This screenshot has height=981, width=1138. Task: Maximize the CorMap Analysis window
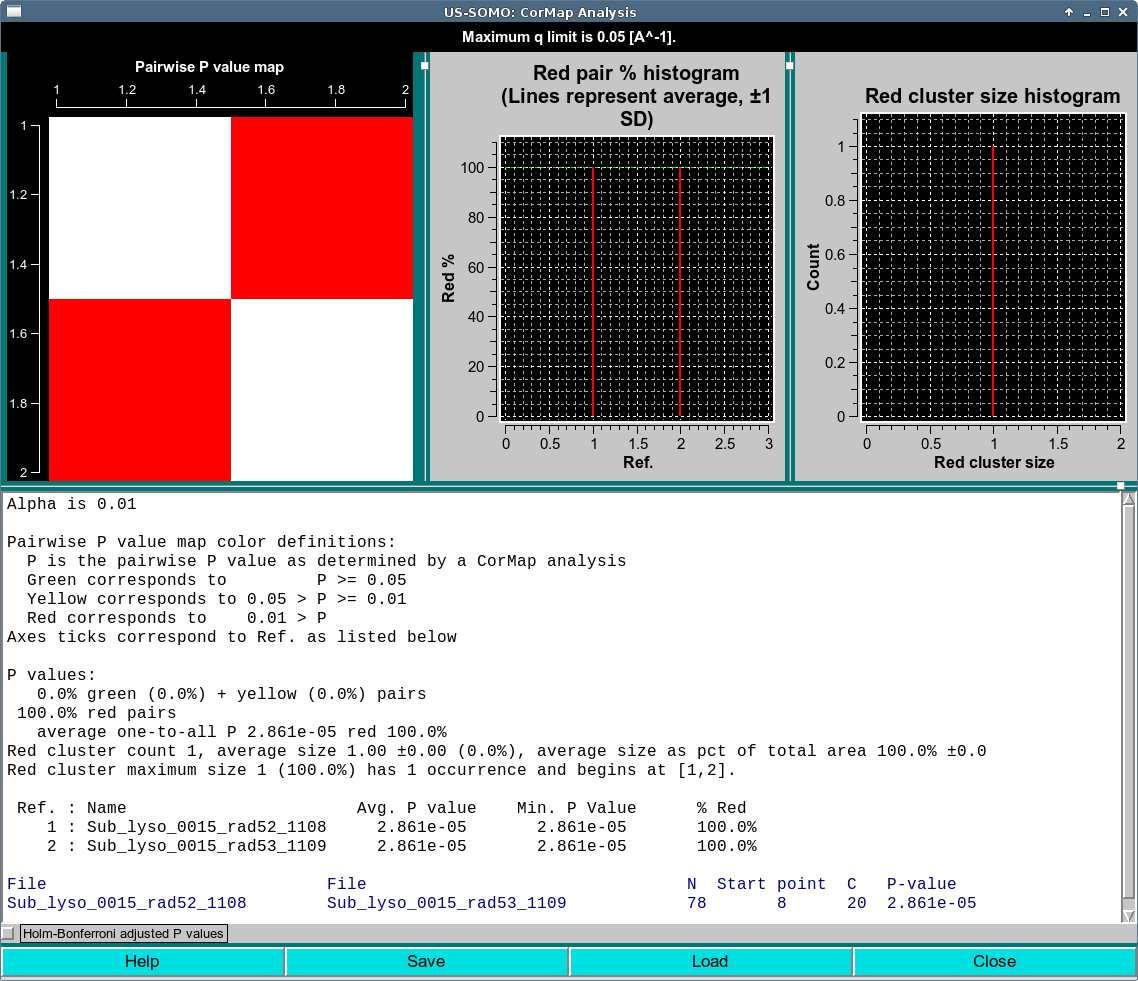(x=1105, y=12)
